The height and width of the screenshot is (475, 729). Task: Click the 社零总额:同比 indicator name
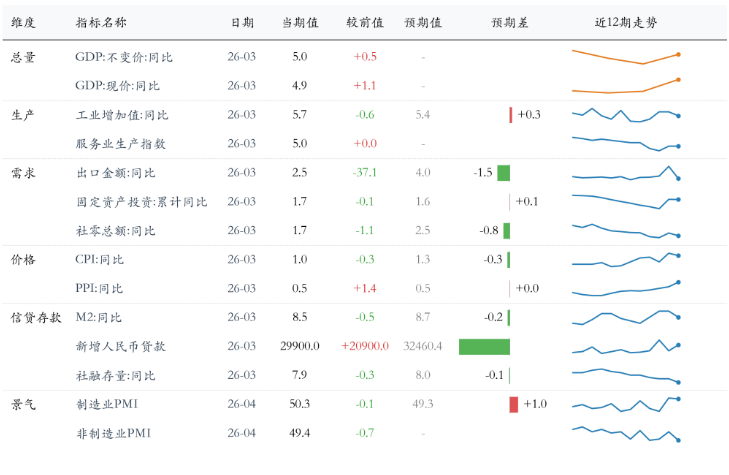point(115,231)
